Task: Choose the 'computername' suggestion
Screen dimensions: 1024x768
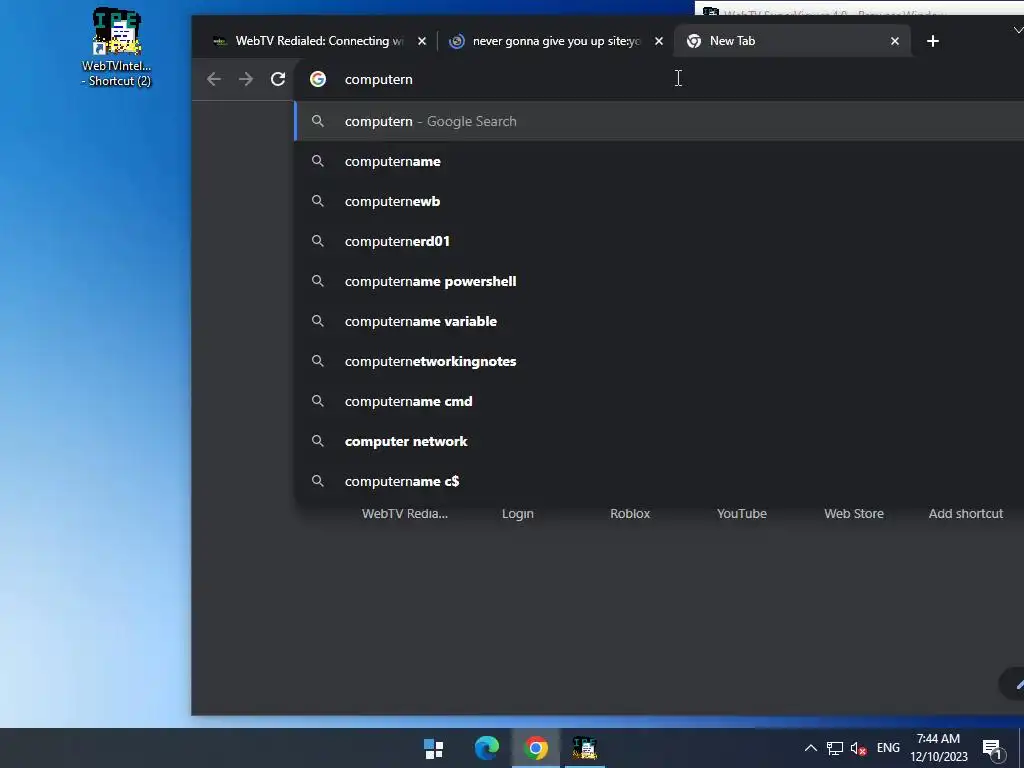Action: point(660,161)
